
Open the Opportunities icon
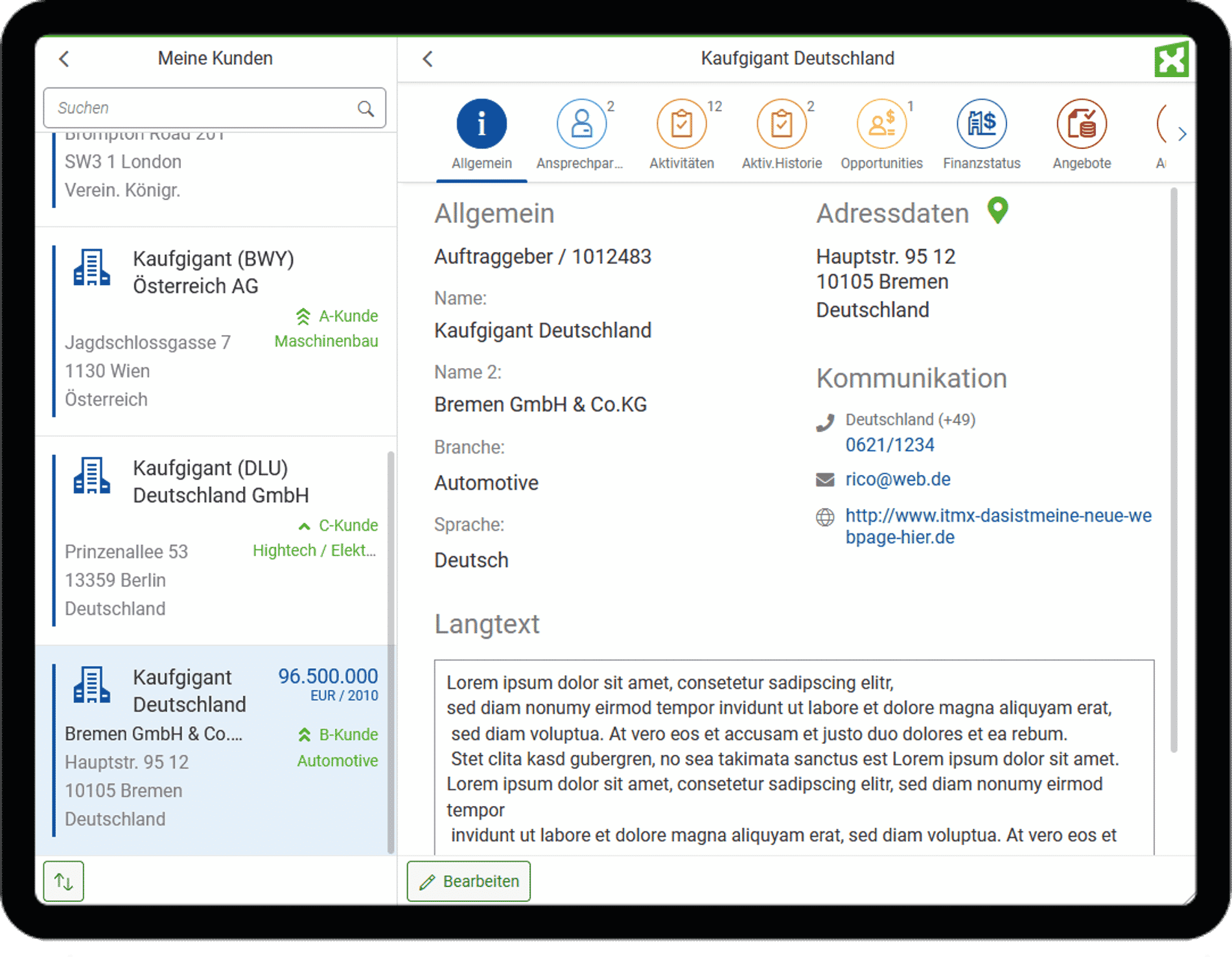(881, 124)
